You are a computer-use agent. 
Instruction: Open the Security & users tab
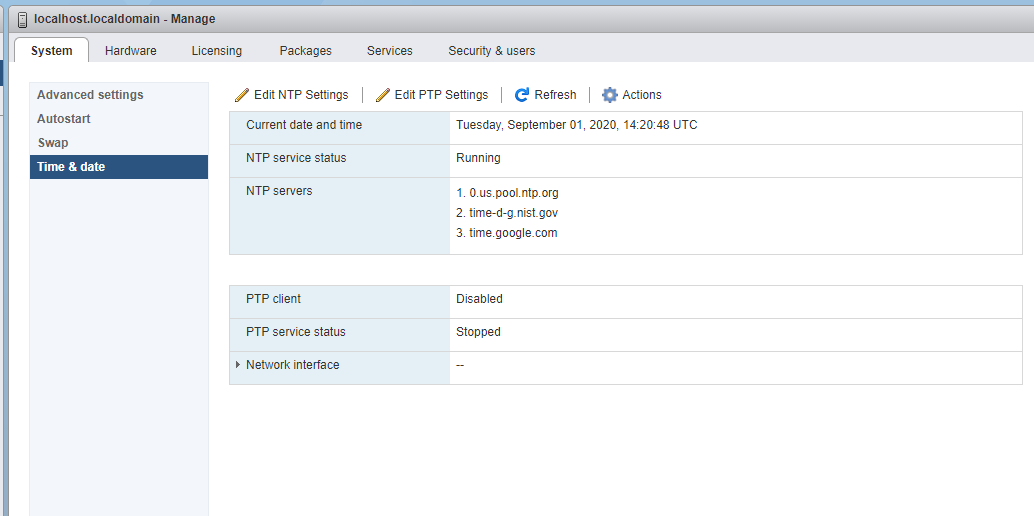coord(491,51)
